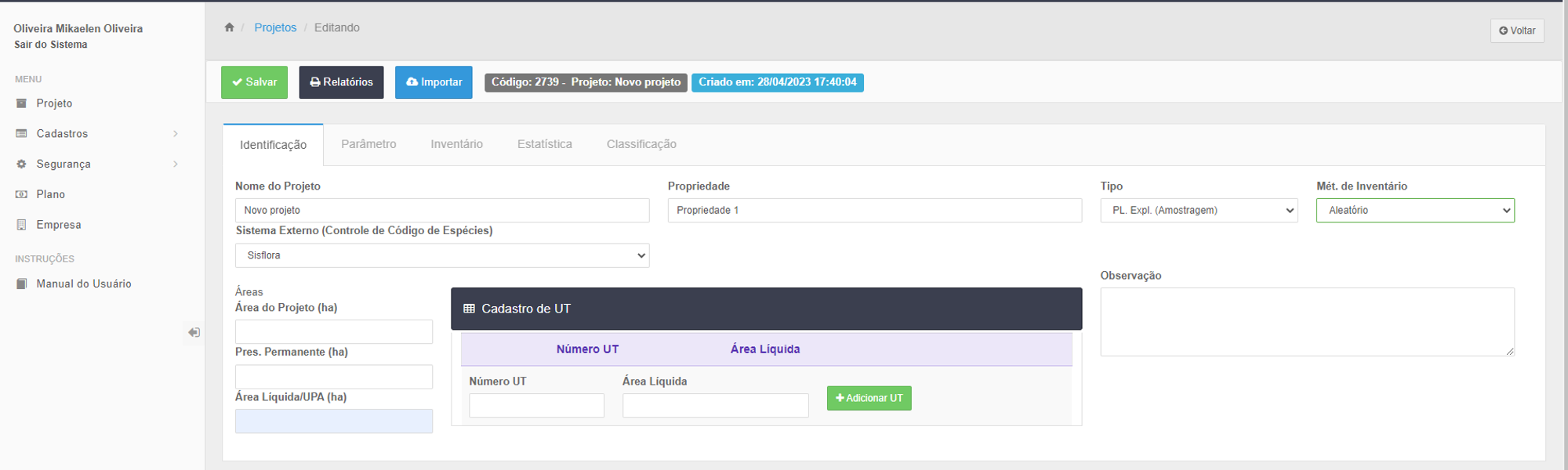Open the Tipo dropdown

[1198, 211]
